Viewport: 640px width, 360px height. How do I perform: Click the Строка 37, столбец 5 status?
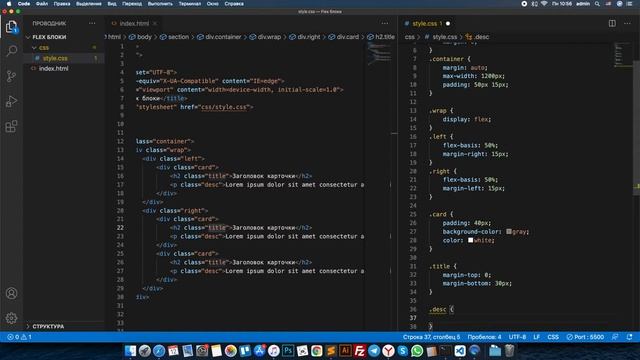pyautogui.click(x=431, y=337)
